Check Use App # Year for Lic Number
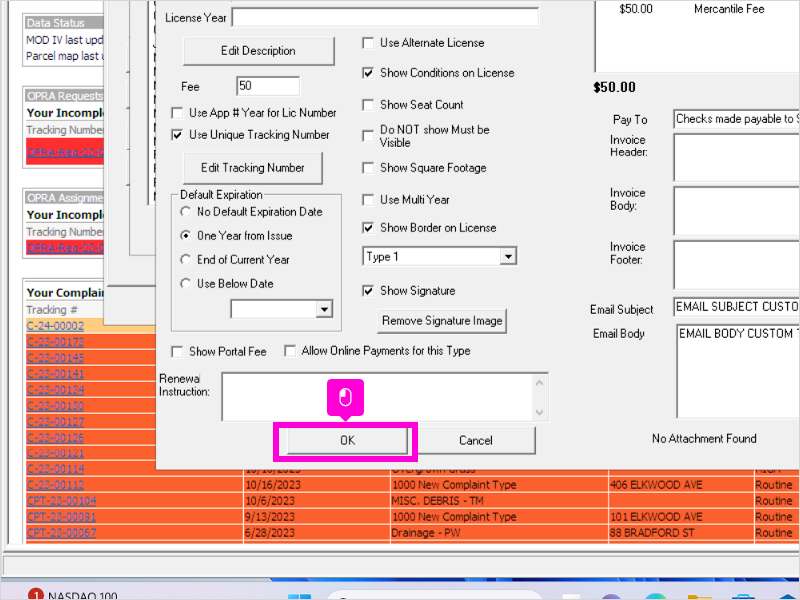 point(177,113)
